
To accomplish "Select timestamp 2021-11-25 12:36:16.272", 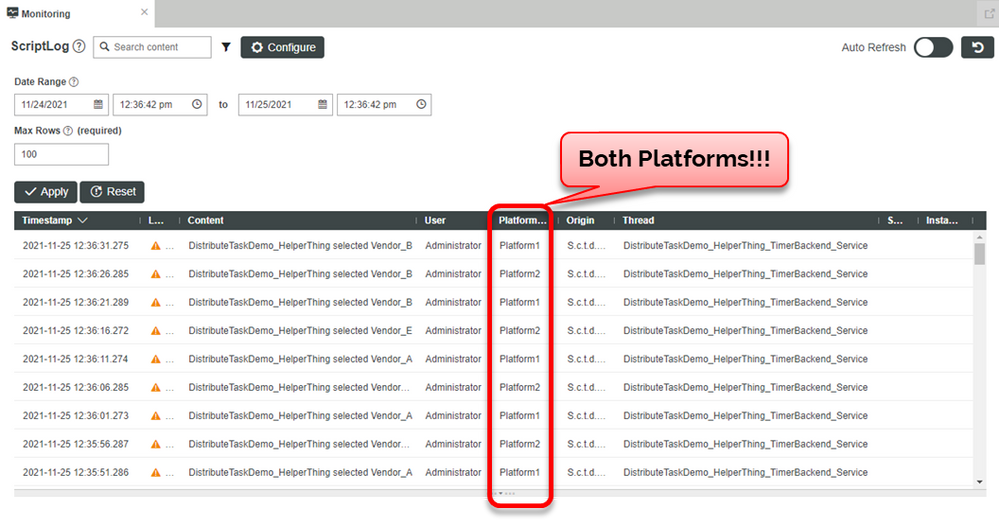I will 75,331.
